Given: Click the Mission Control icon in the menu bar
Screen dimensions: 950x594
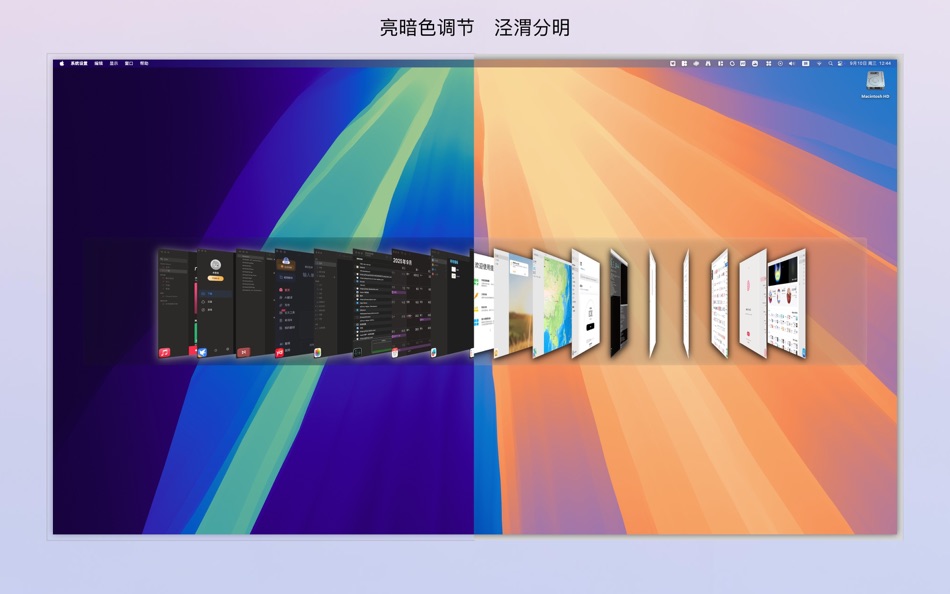Looking at the screenshot, I should (768, 63).
